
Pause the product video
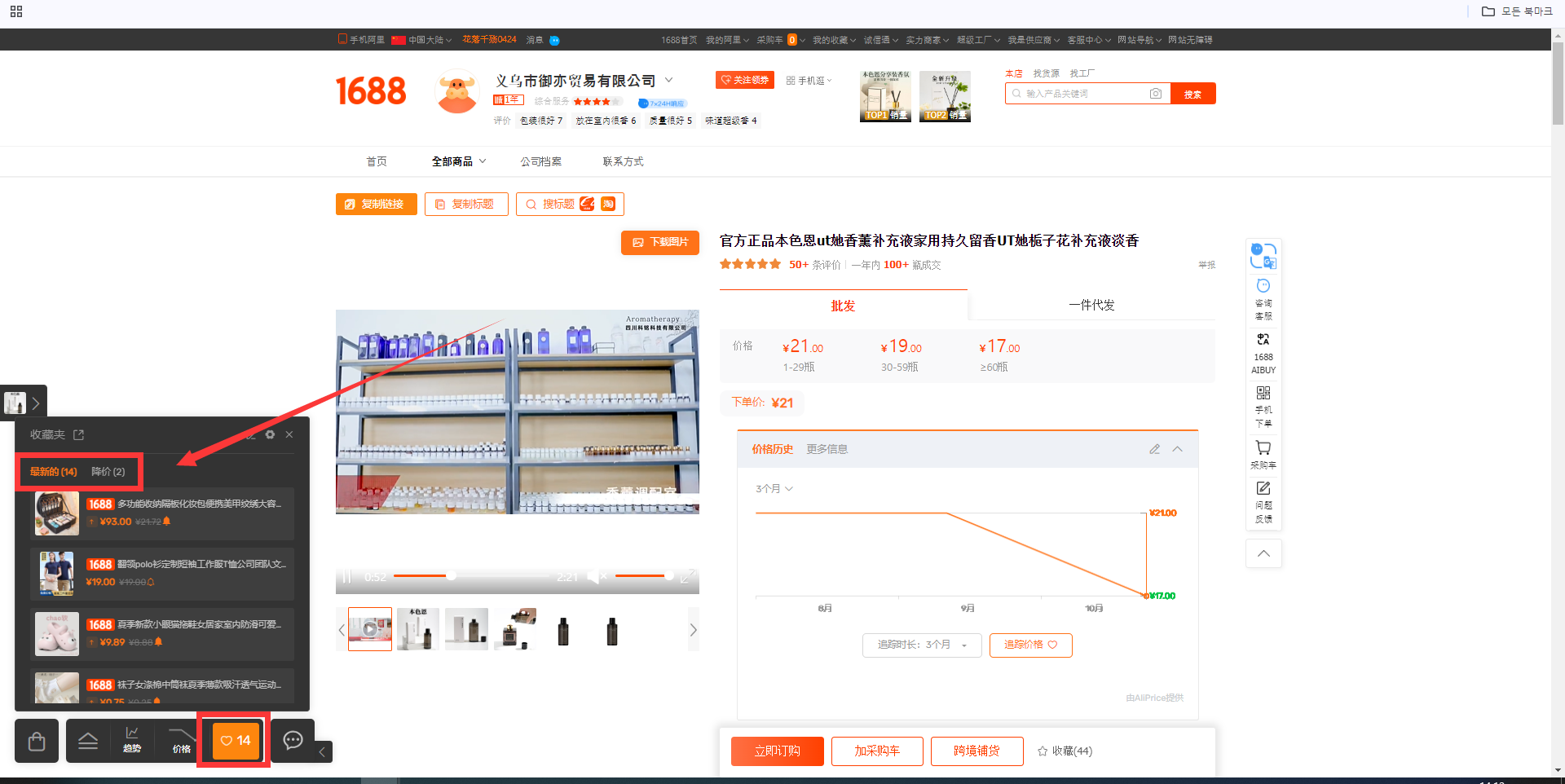346,577
